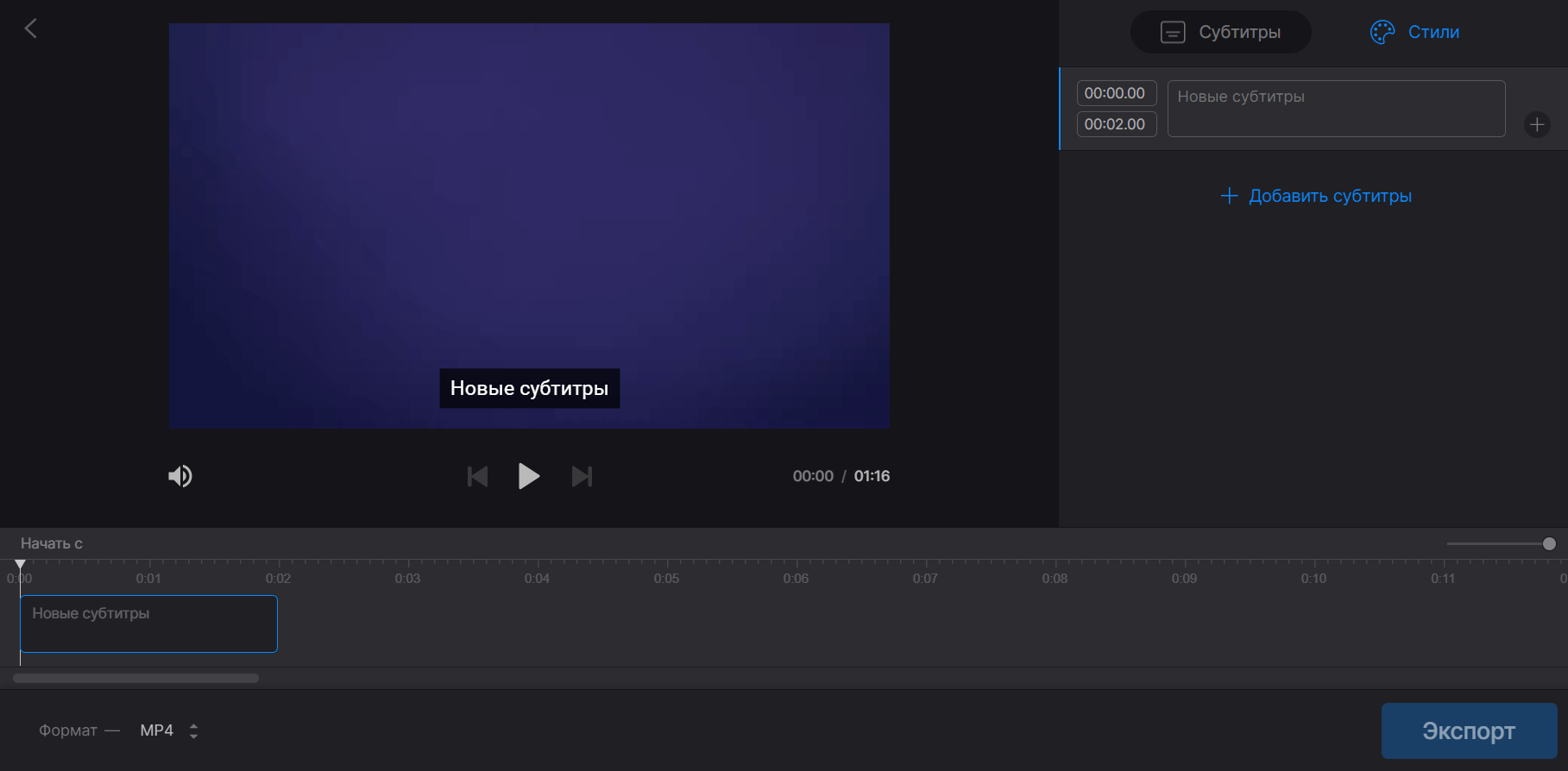Select the subtitle clip on the timeline
Image resolution: width=1568 pixels, height=771 pixels.
tap(148, 624)
